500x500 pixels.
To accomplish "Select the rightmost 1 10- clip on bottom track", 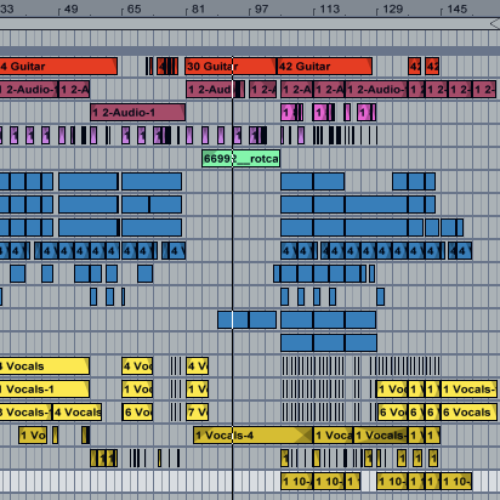I will point(456,481).
